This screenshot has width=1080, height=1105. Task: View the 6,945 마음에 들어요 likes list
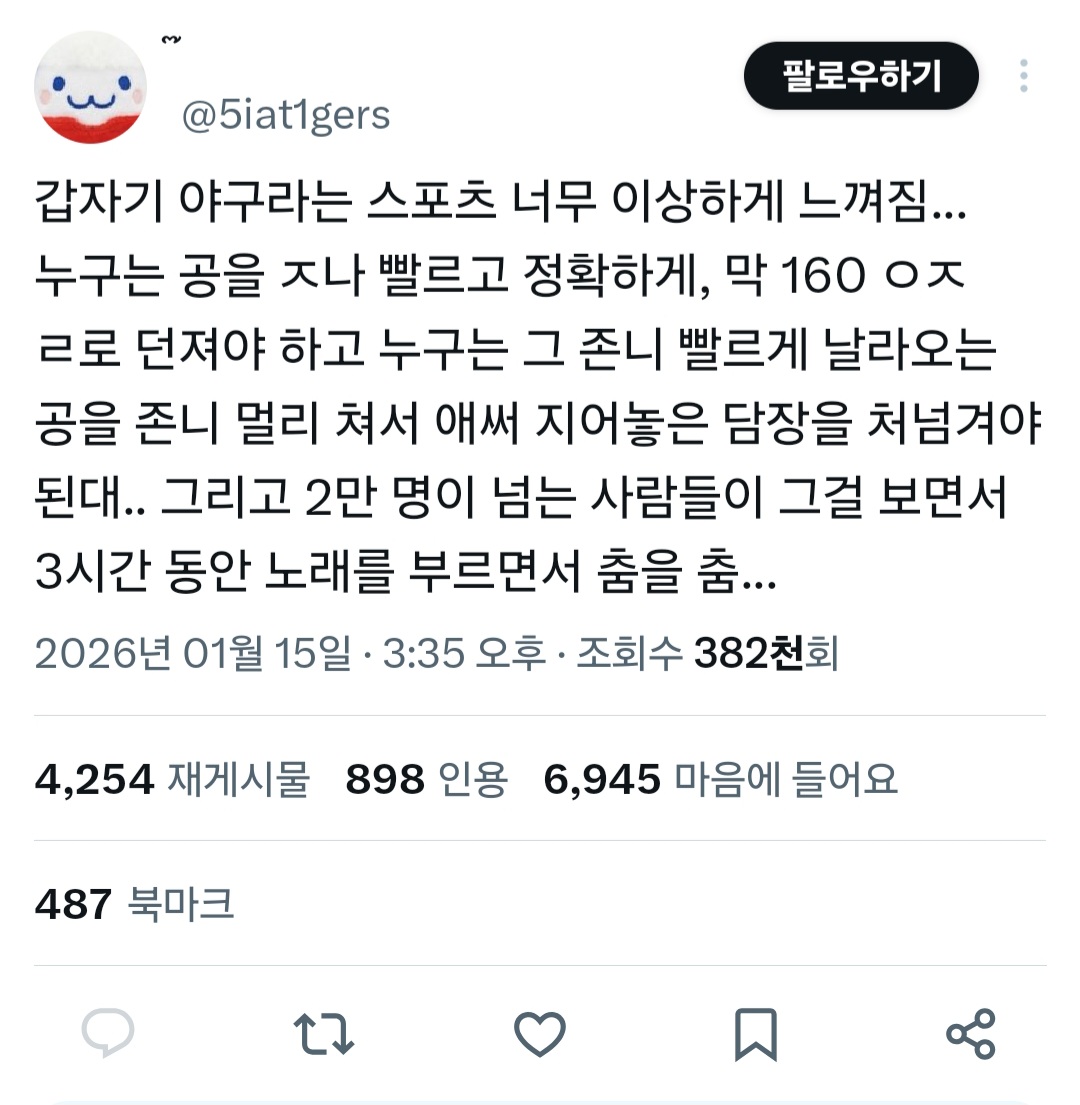tap(721, 779)
